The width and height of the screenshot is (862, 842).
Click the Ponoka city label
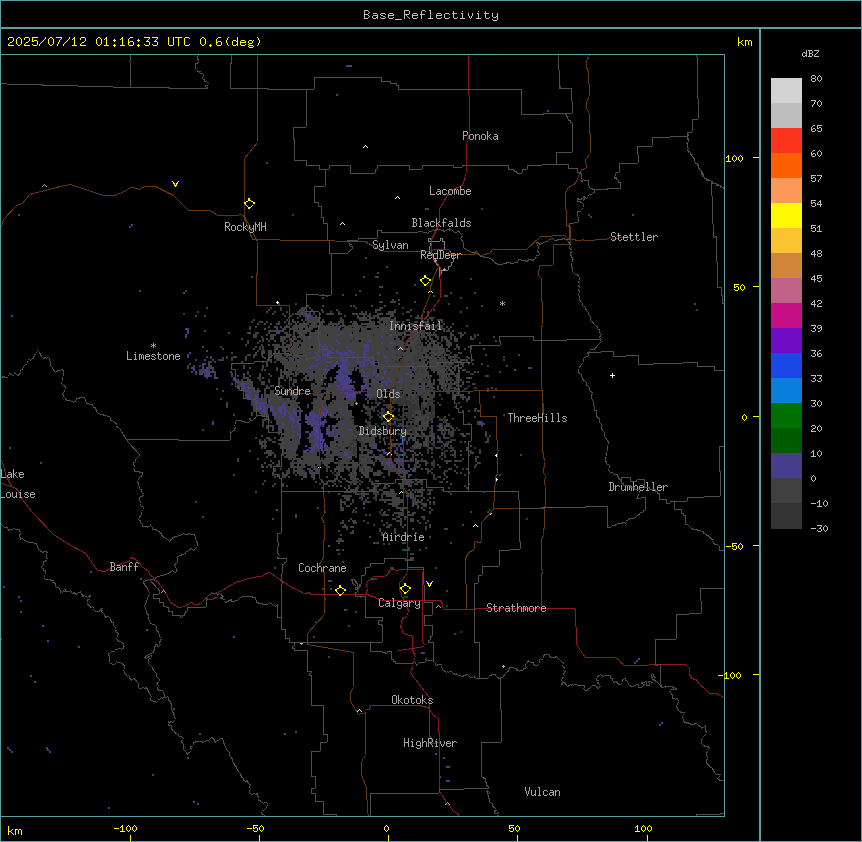coord(480,136)
